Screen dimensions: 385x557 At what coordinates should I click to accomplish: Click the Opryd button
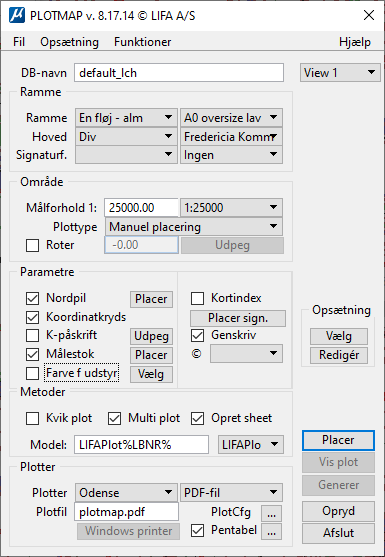[x=338, y=511]
